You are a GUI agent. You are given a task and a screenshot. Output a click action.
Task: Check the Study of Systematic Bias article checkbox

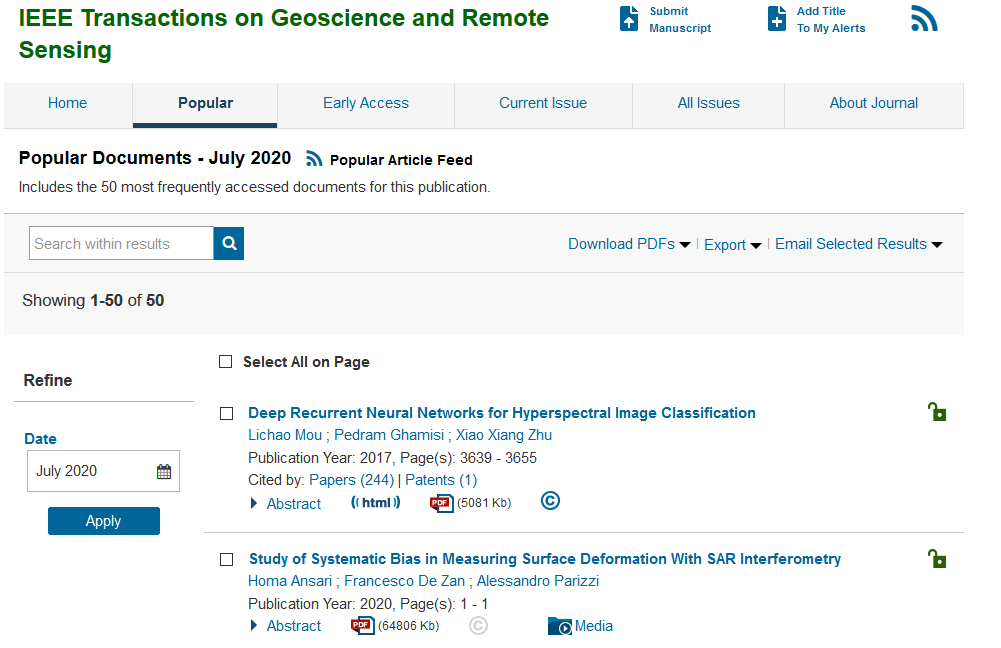[227, 560]
